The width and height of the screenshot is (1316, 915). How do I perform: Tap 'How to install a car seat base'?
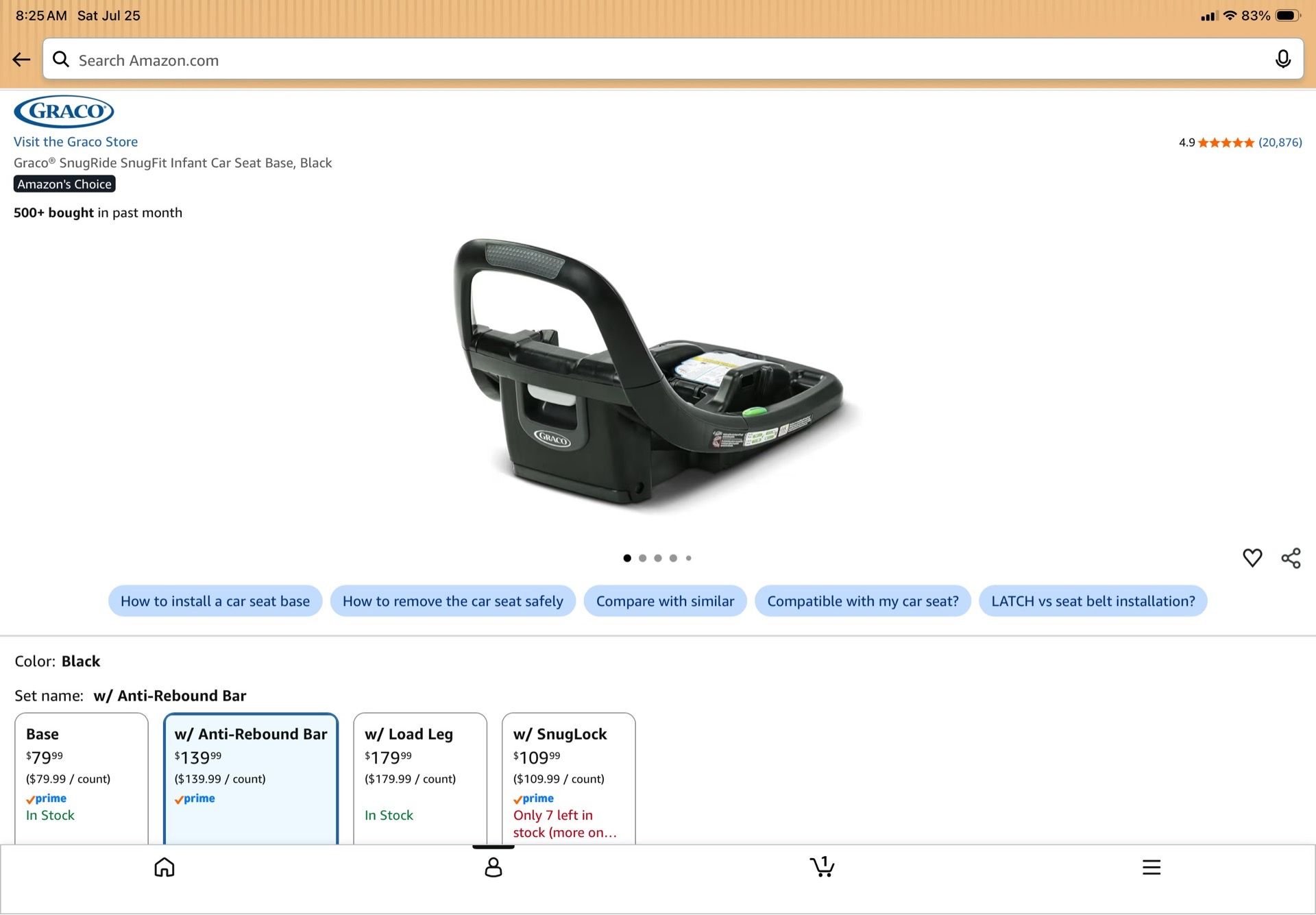pos(215,601)
